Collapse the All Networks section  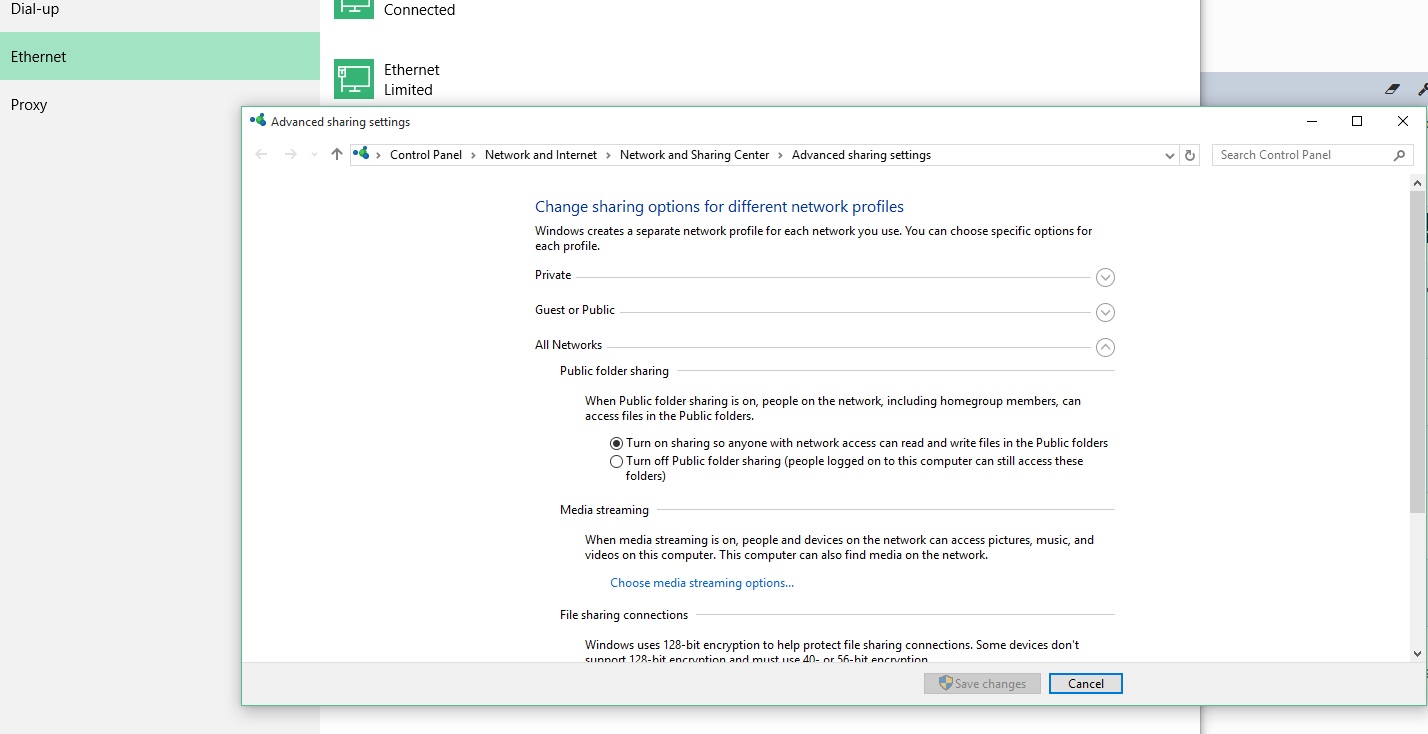coord(1105,347)
